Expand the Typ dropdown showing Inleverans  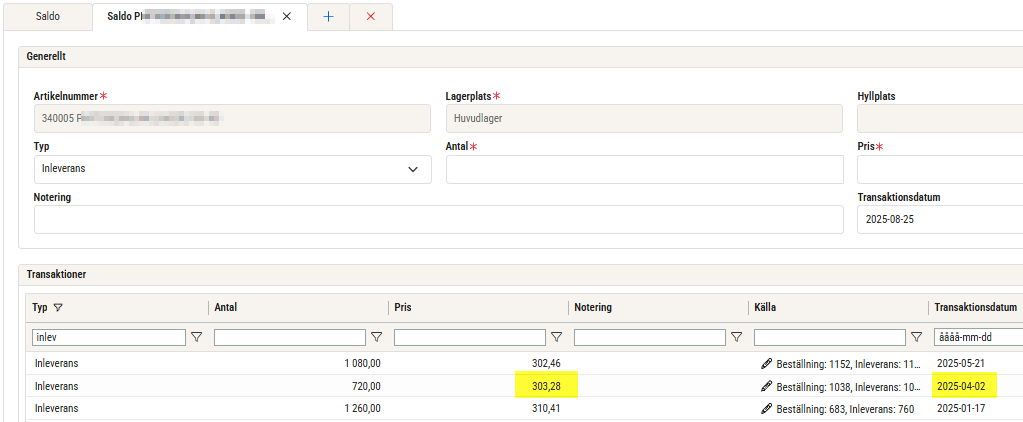413,170
